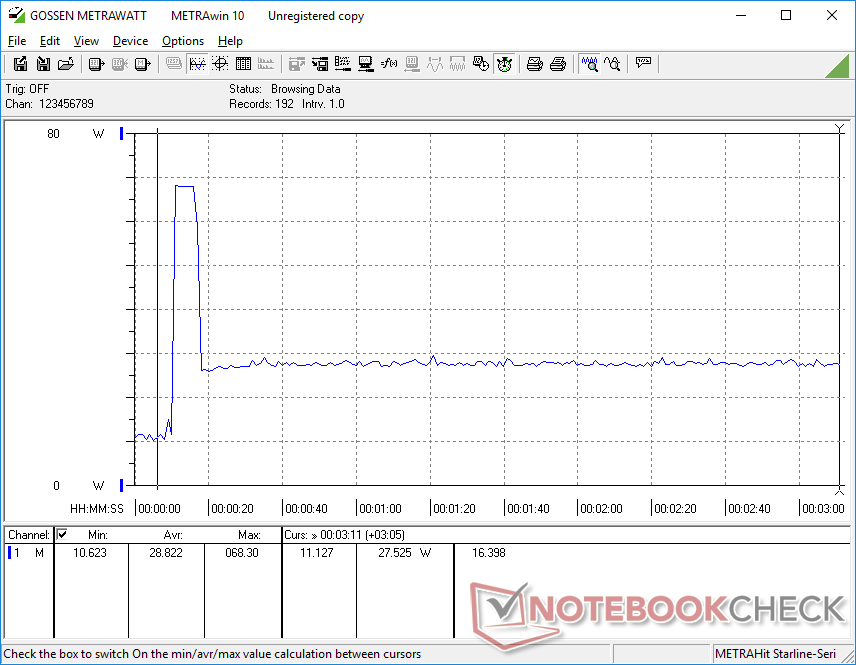The image size is (856, 665).
Task: Click the greyed save configuration icon
Action: [296, 64]
